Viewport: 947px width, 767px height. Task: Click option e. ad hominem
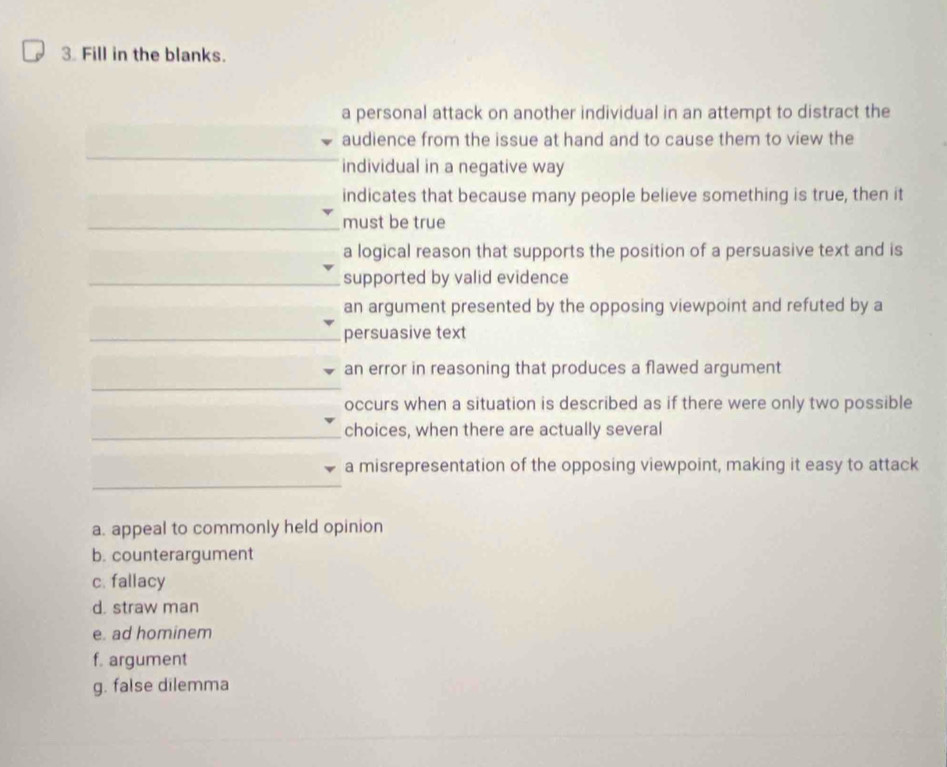click(152, 633)
